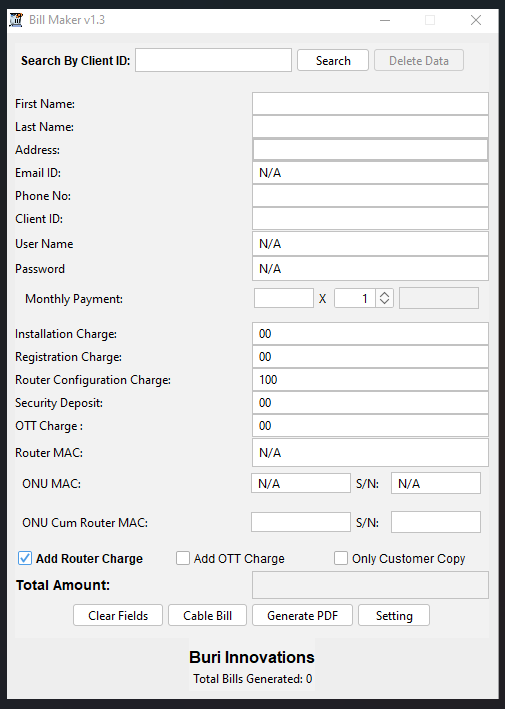
Task: Focus the Last Name input field
Action: (x=370, y=127)
